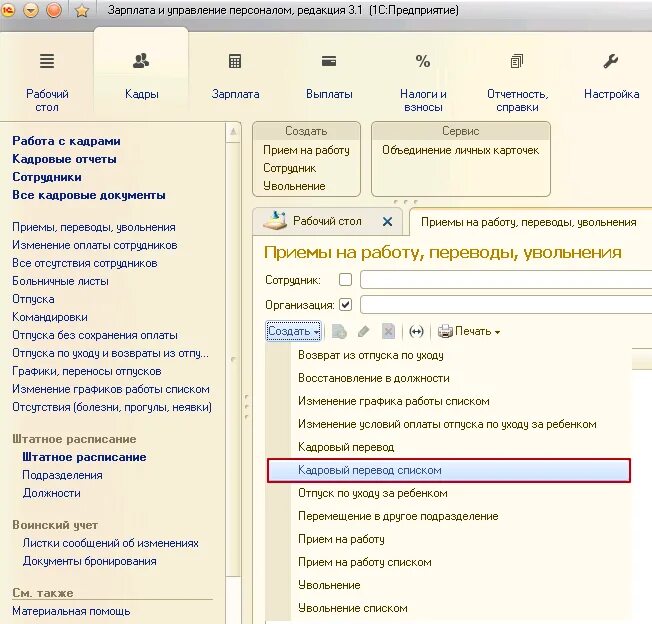
Task: Open the Настройка wrench section
Action: [611, 62]
